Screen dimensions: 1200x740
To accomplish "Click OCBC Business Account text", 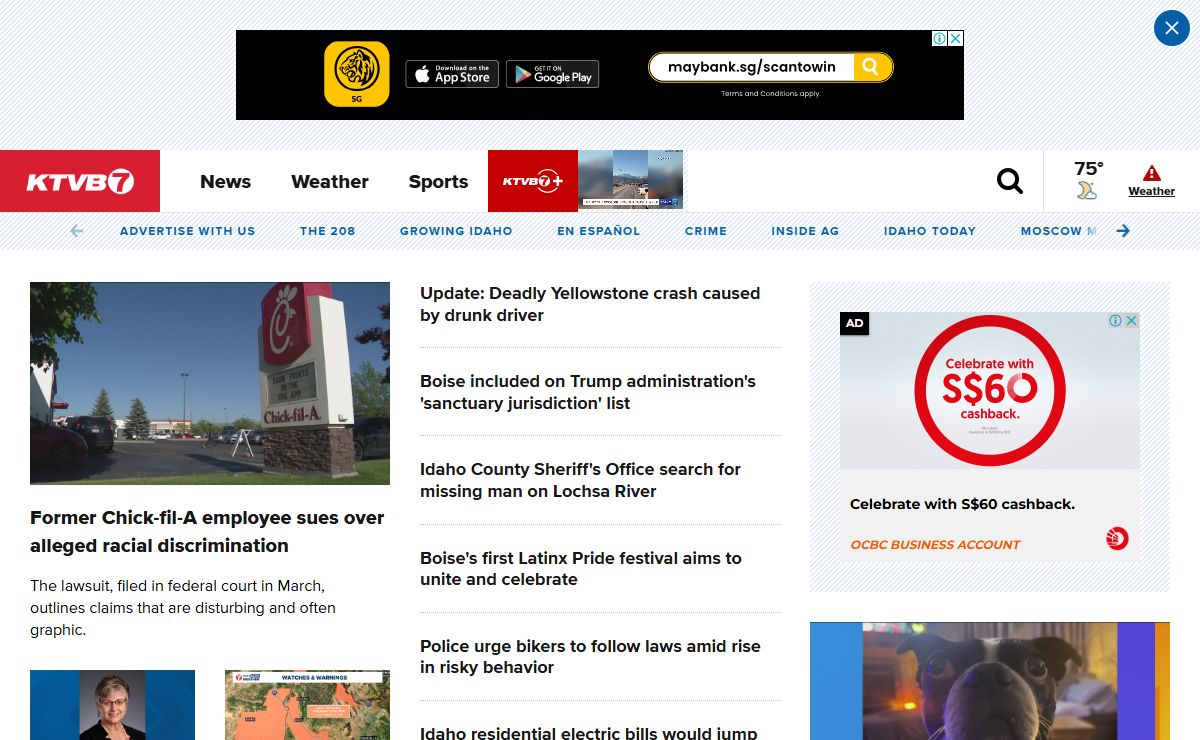I will pyautogui.click(x=935, y=545).
